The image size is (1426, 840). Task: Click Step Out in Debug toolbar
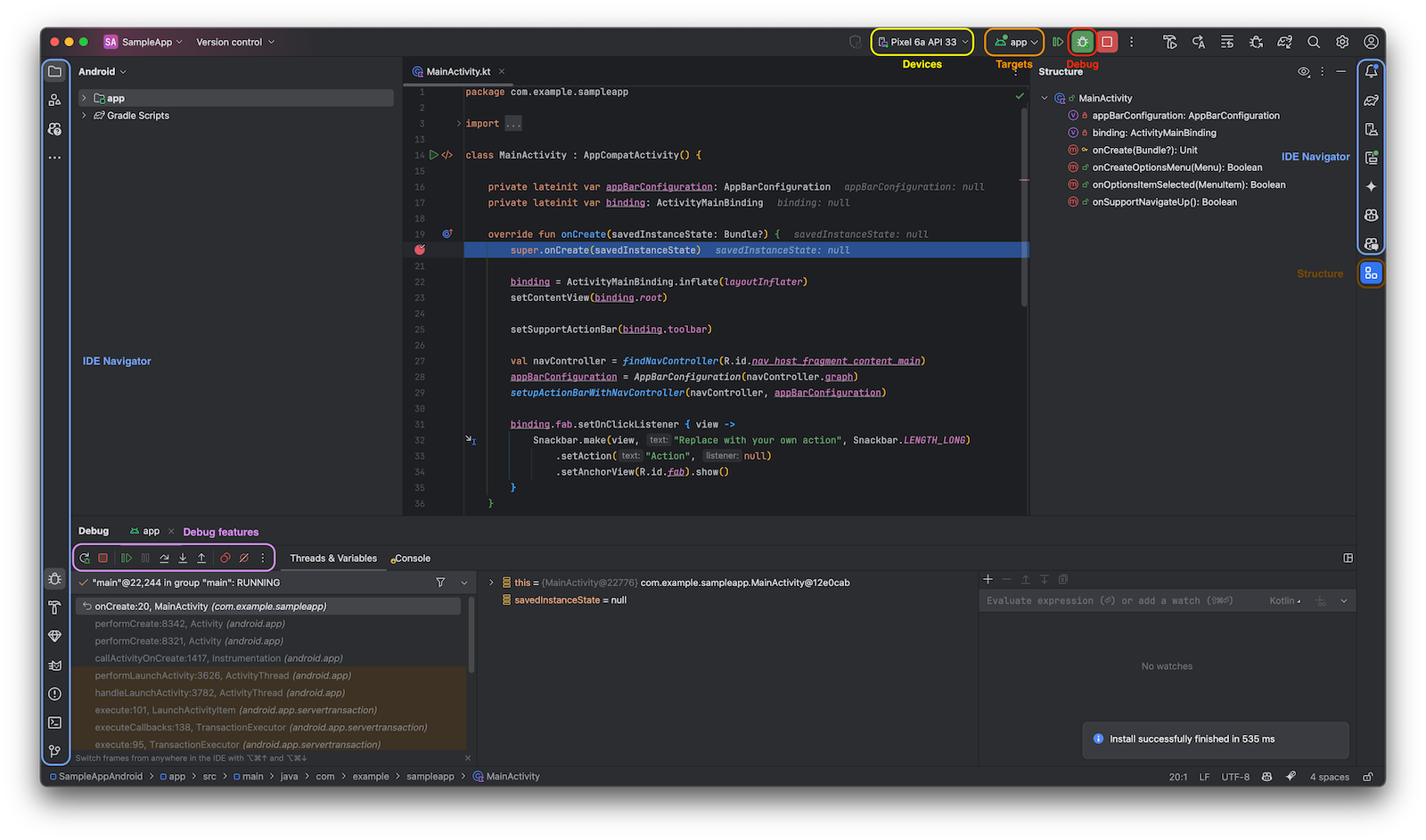[201, 559]
